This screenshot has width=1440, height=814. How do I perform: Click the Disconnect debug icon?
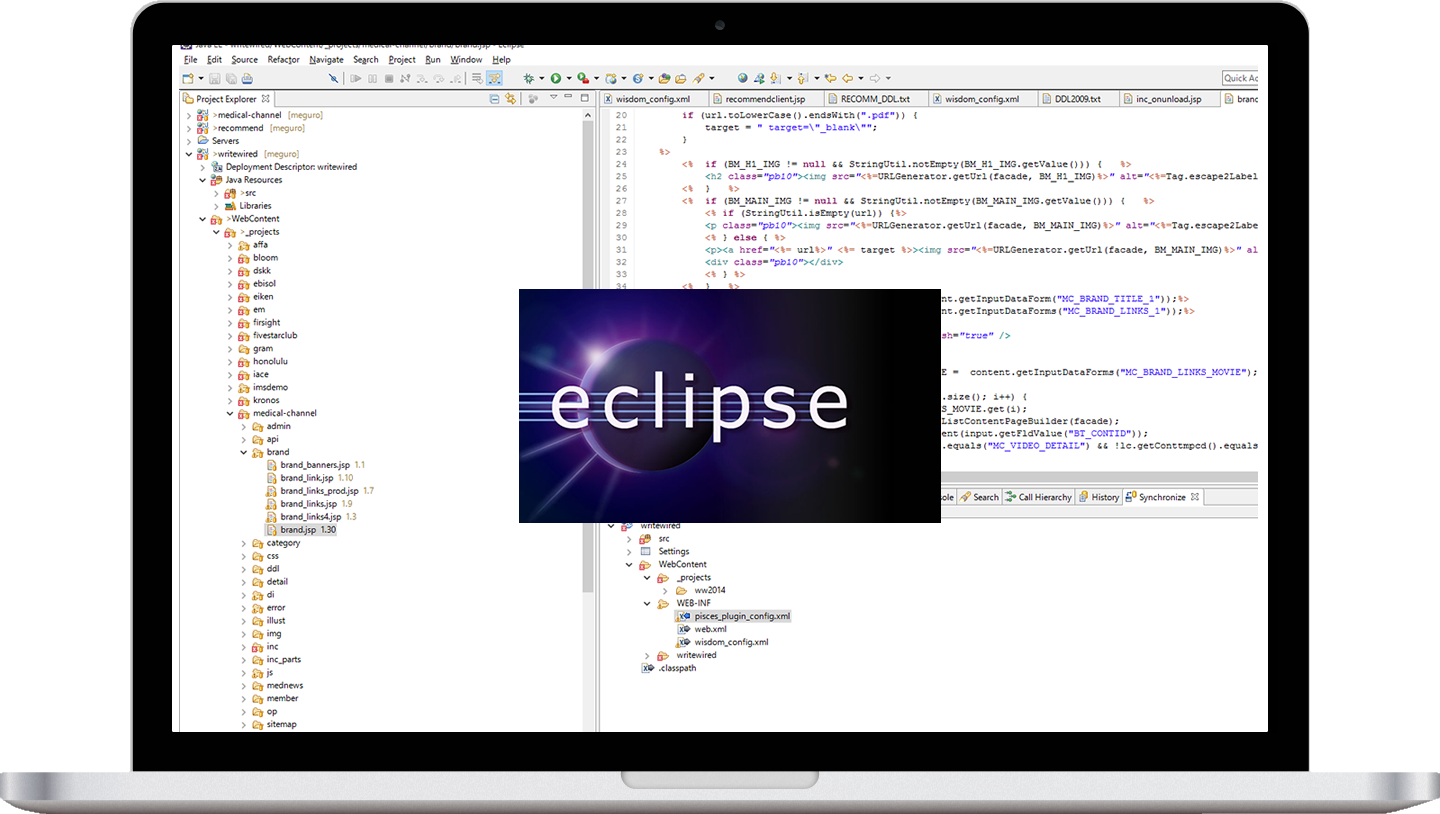404,78
